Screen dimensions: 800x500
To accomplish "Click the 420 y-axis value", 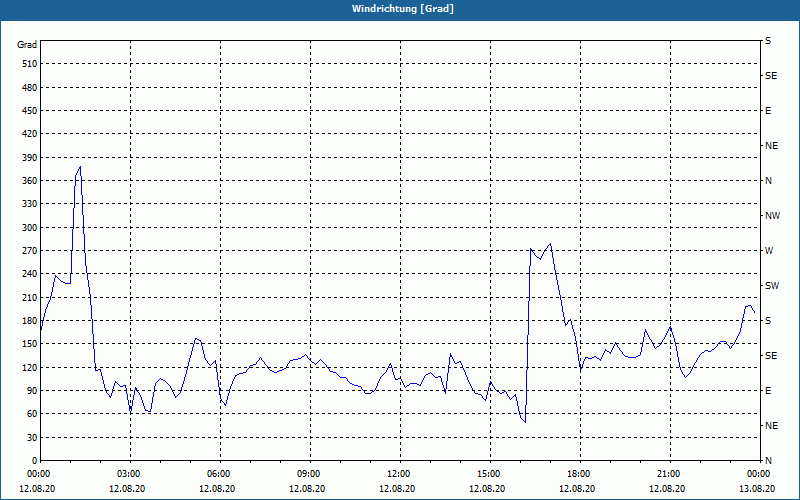I will coord(30,134).
